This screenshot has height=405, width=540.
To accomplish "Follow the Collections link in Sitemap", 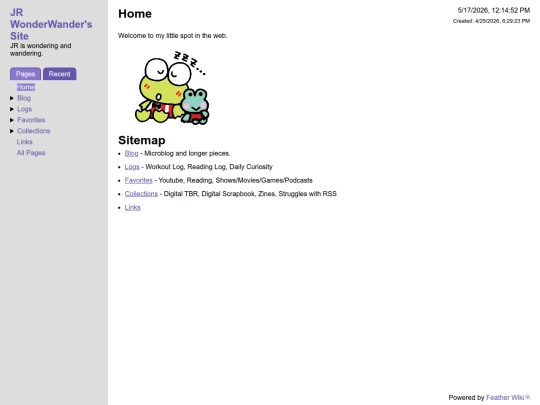I will (x=141, y=194).
